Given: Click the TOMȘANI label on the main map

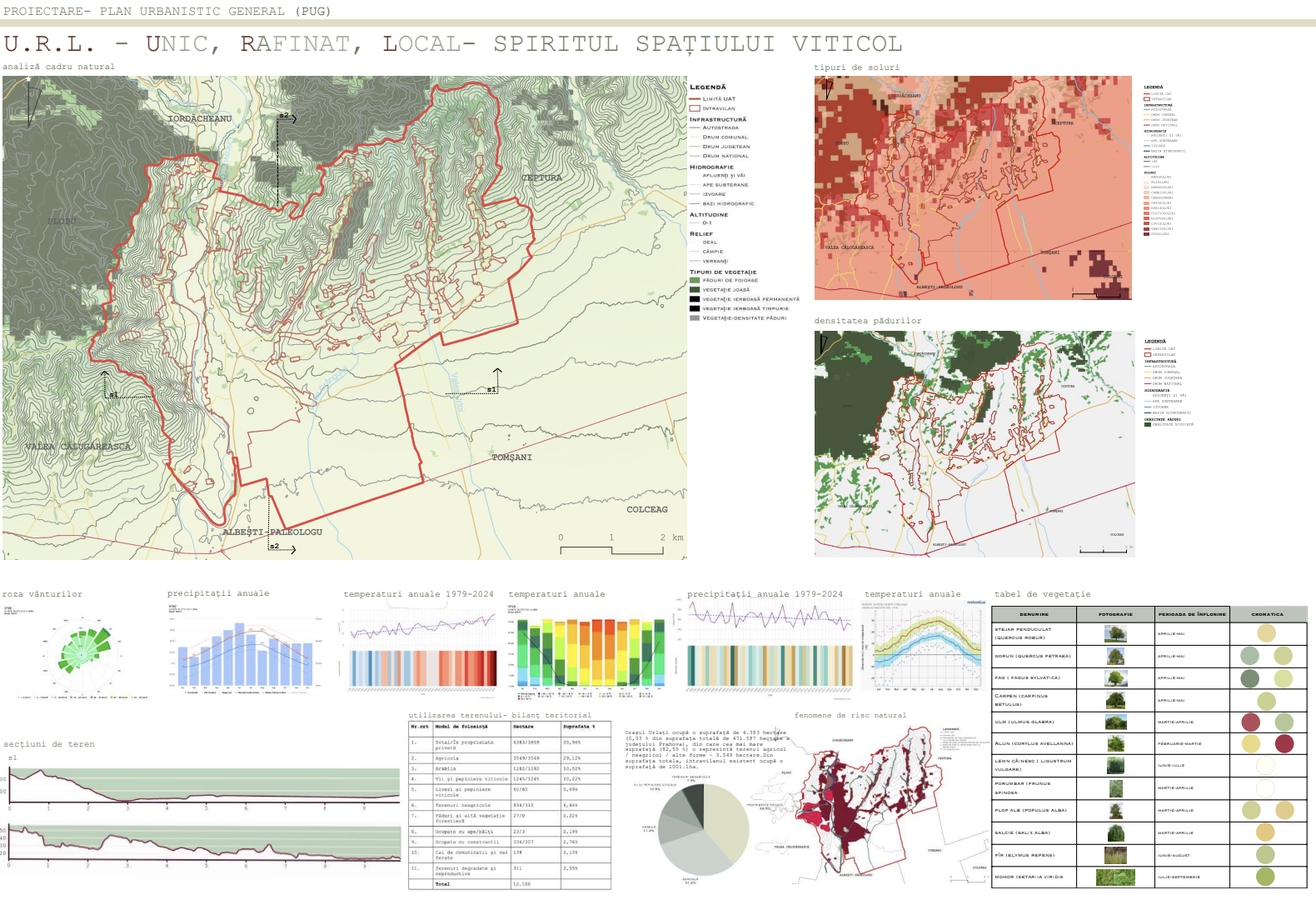Looking at the screenshot, I should click(x=511, y=457).
